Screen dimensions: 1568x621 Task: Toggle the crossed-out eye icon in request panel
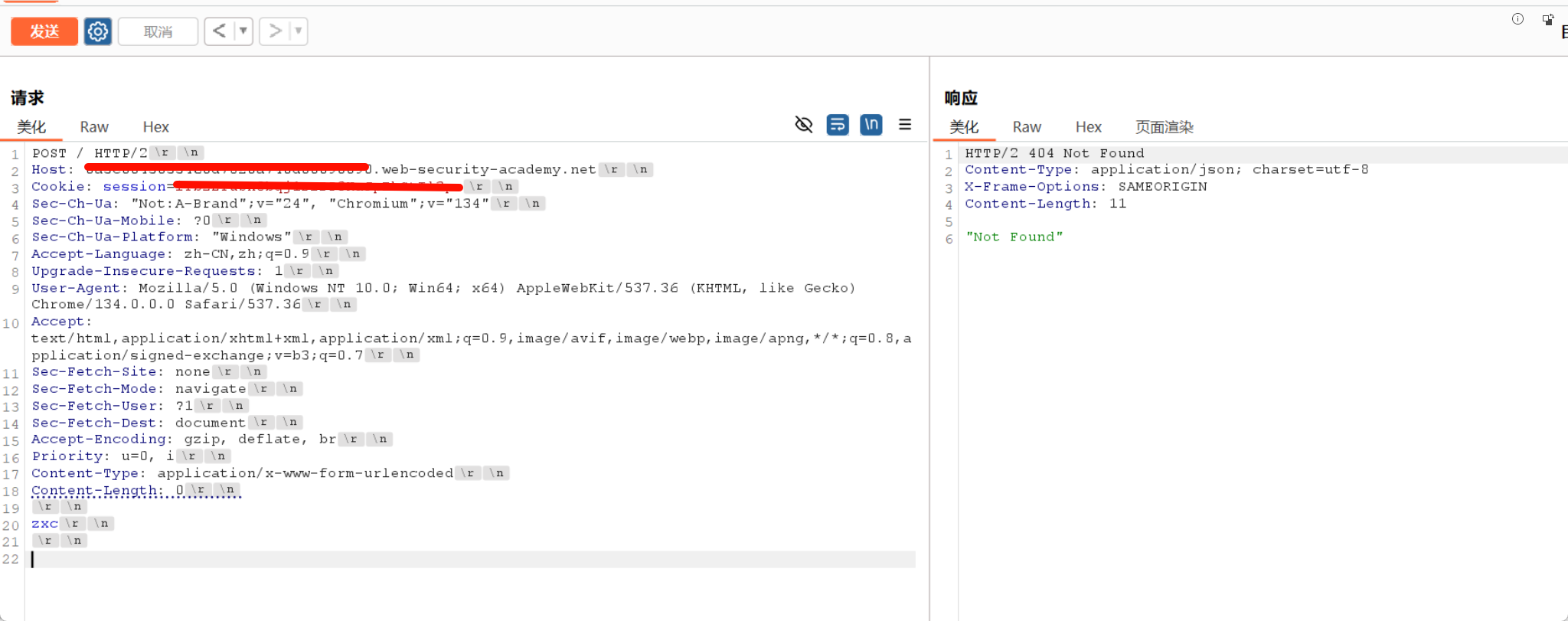[x=804, y=124]
